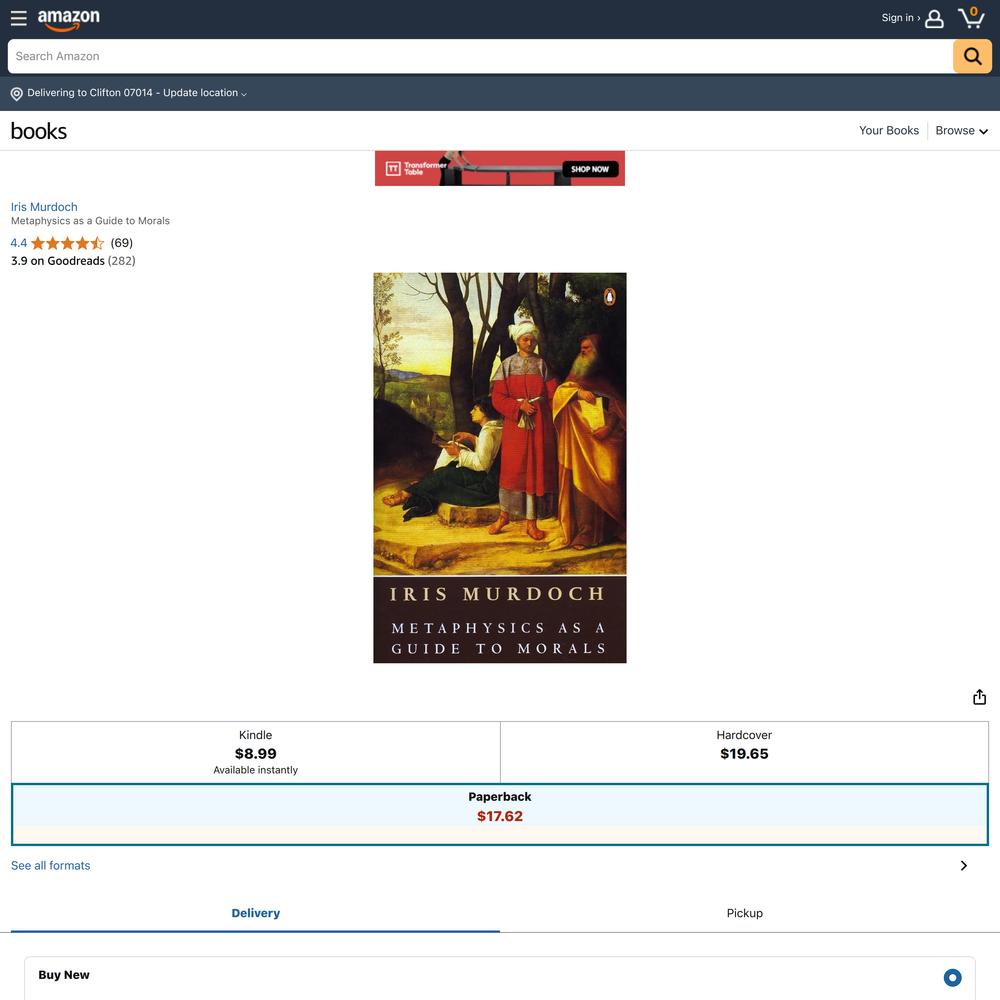Click the Shop Now banner ad button
The image size is (1000, 1000).
[590, 169]
